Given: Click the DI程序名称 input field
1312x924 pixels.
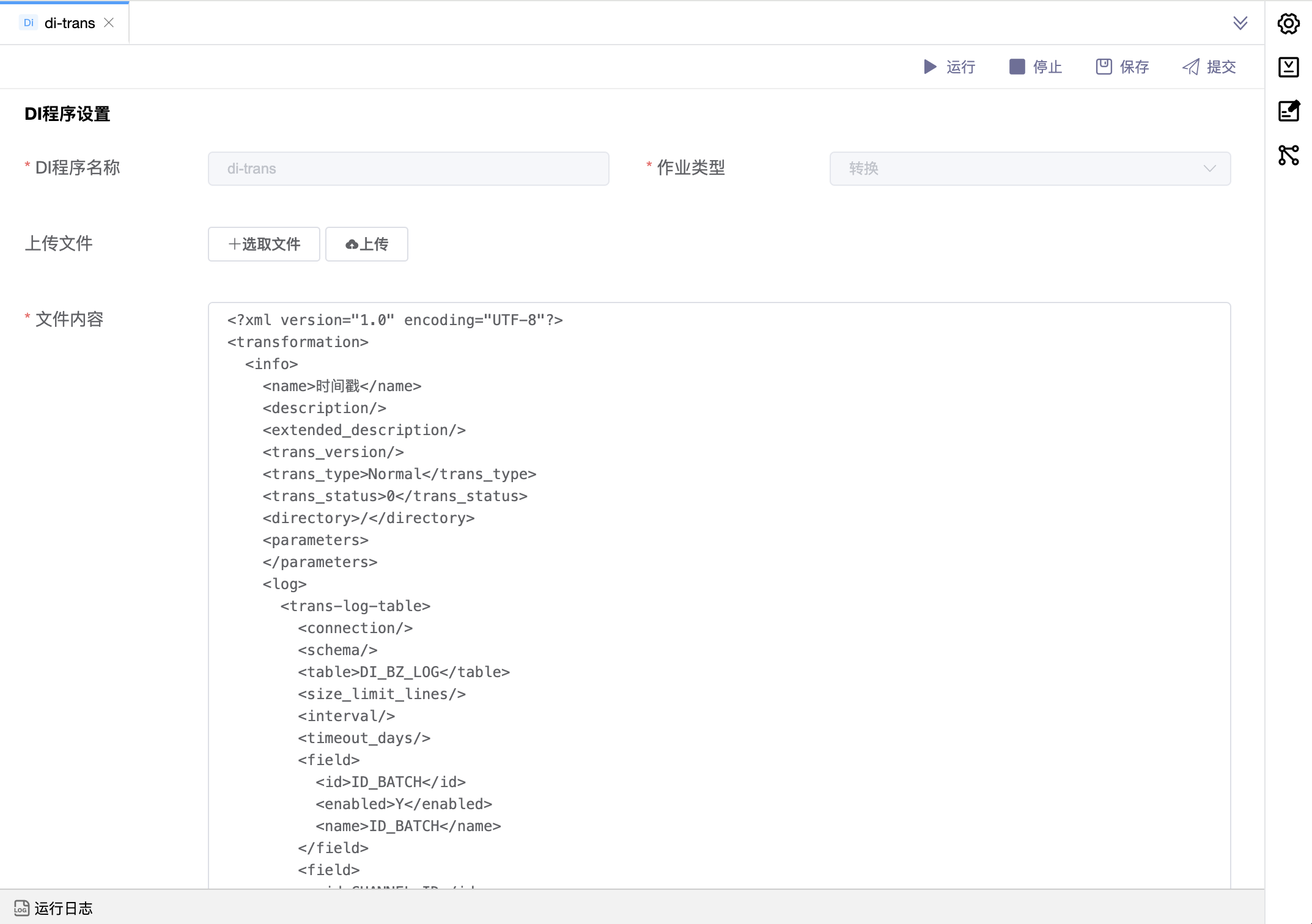Looking at the screenshot, I should (408, 169).
